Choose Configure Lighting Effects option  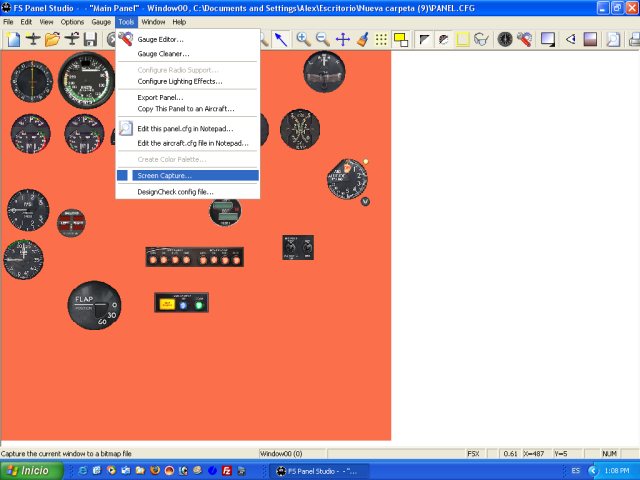point(180,81)
